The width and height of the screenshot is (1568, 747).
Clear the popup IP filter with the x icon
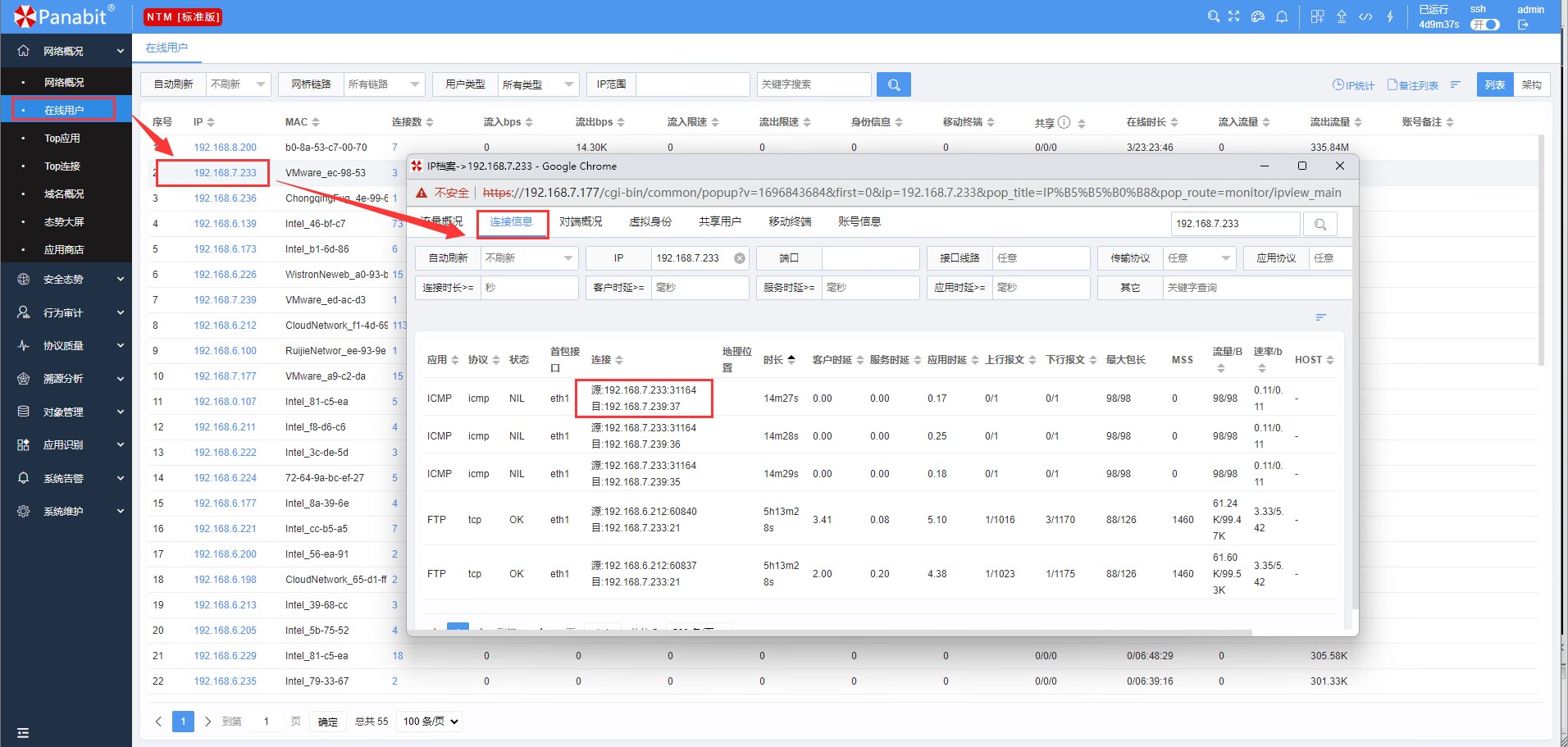(x=739, y=258)
